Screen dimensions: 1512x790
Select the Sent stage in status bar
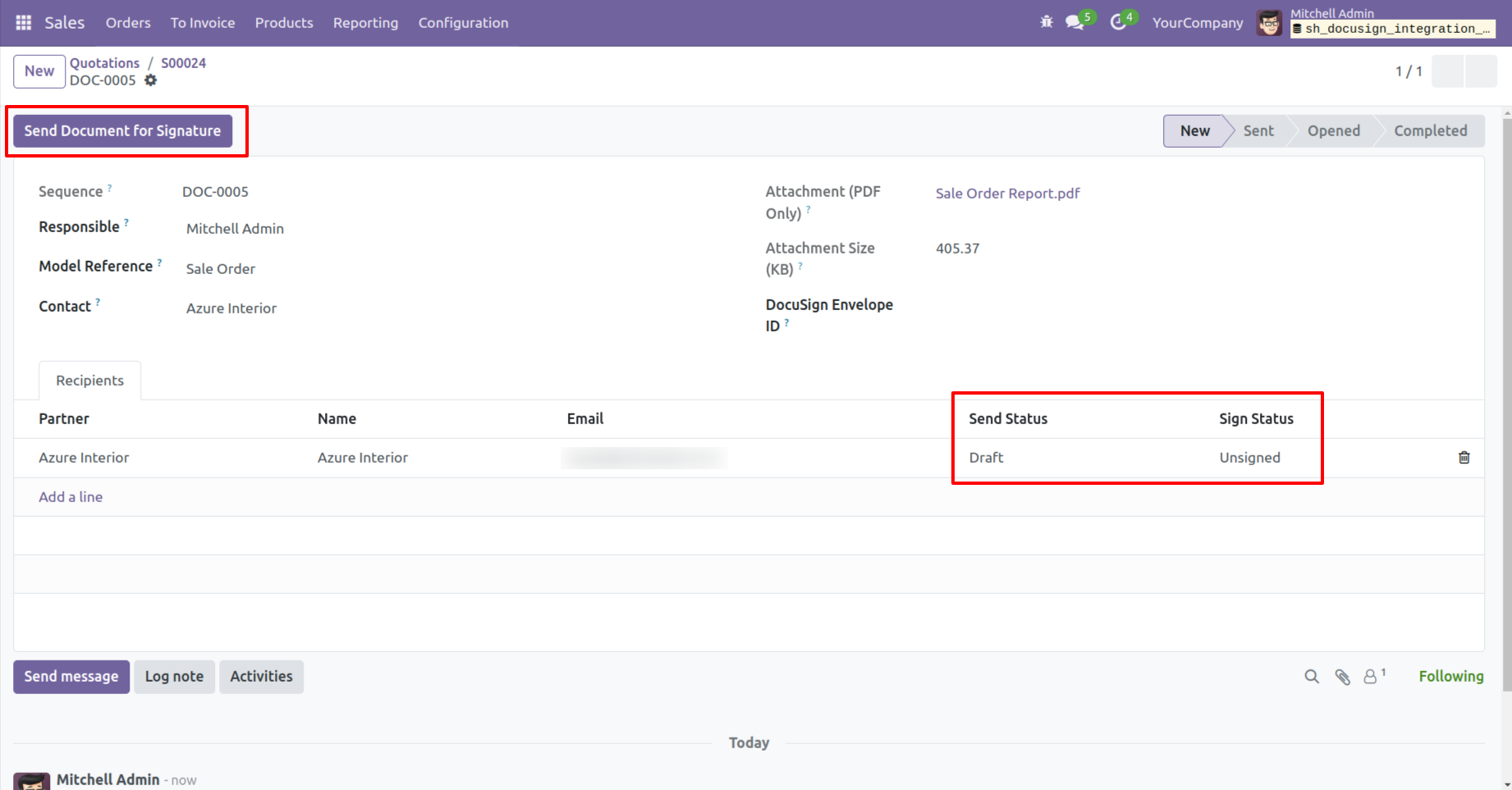[x=1258, y=131]
